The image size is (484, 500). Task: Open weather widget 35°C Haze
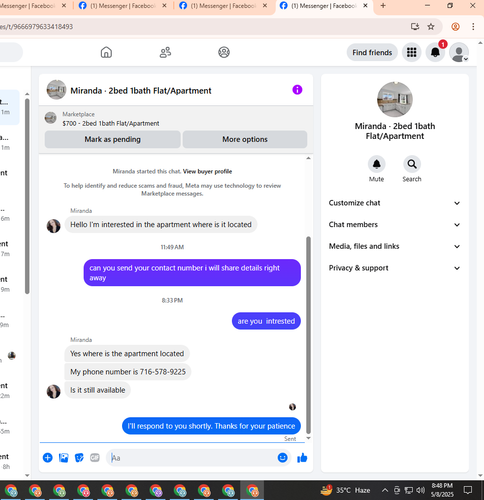[345, 490]
